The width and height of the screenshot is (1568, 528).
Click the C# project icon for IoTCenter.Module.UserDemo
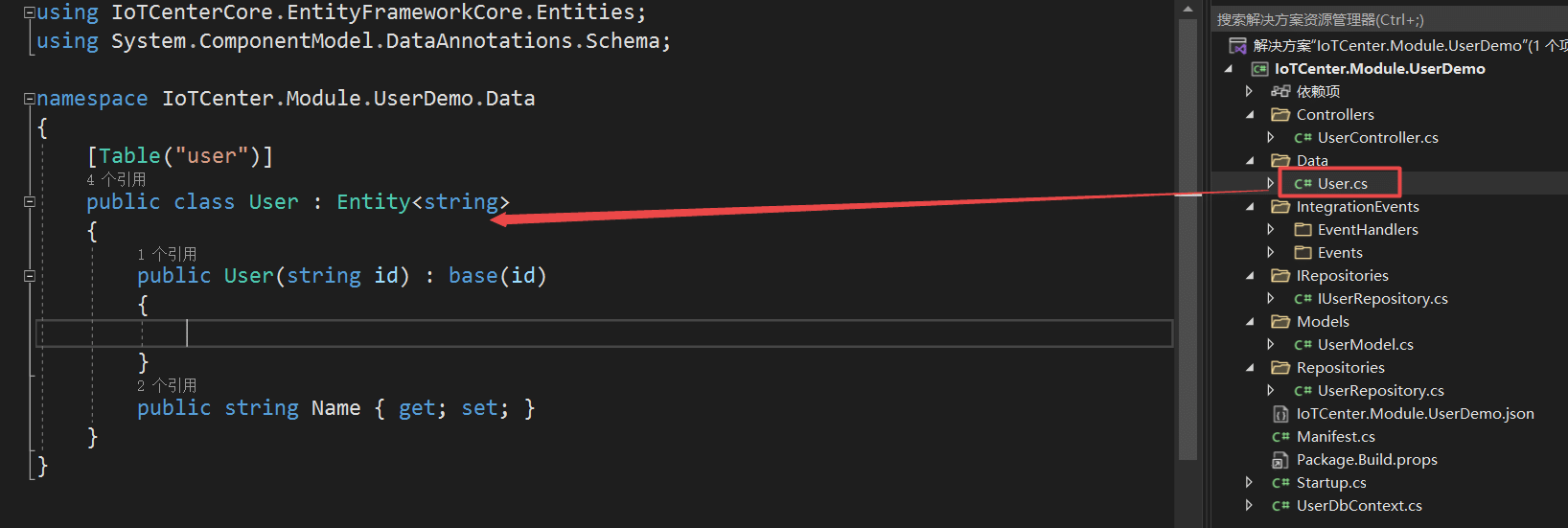pos(1259,69)
